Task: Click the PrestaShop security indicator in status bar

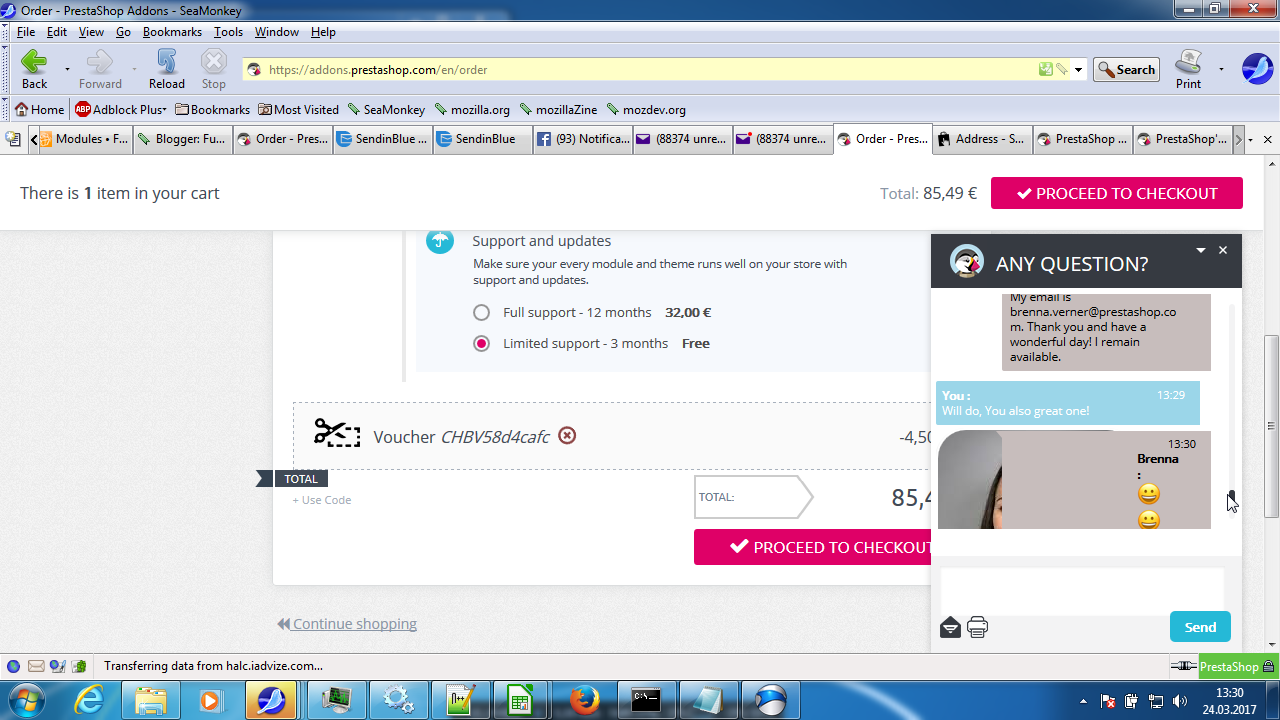Action: [x=1238, y=666]
